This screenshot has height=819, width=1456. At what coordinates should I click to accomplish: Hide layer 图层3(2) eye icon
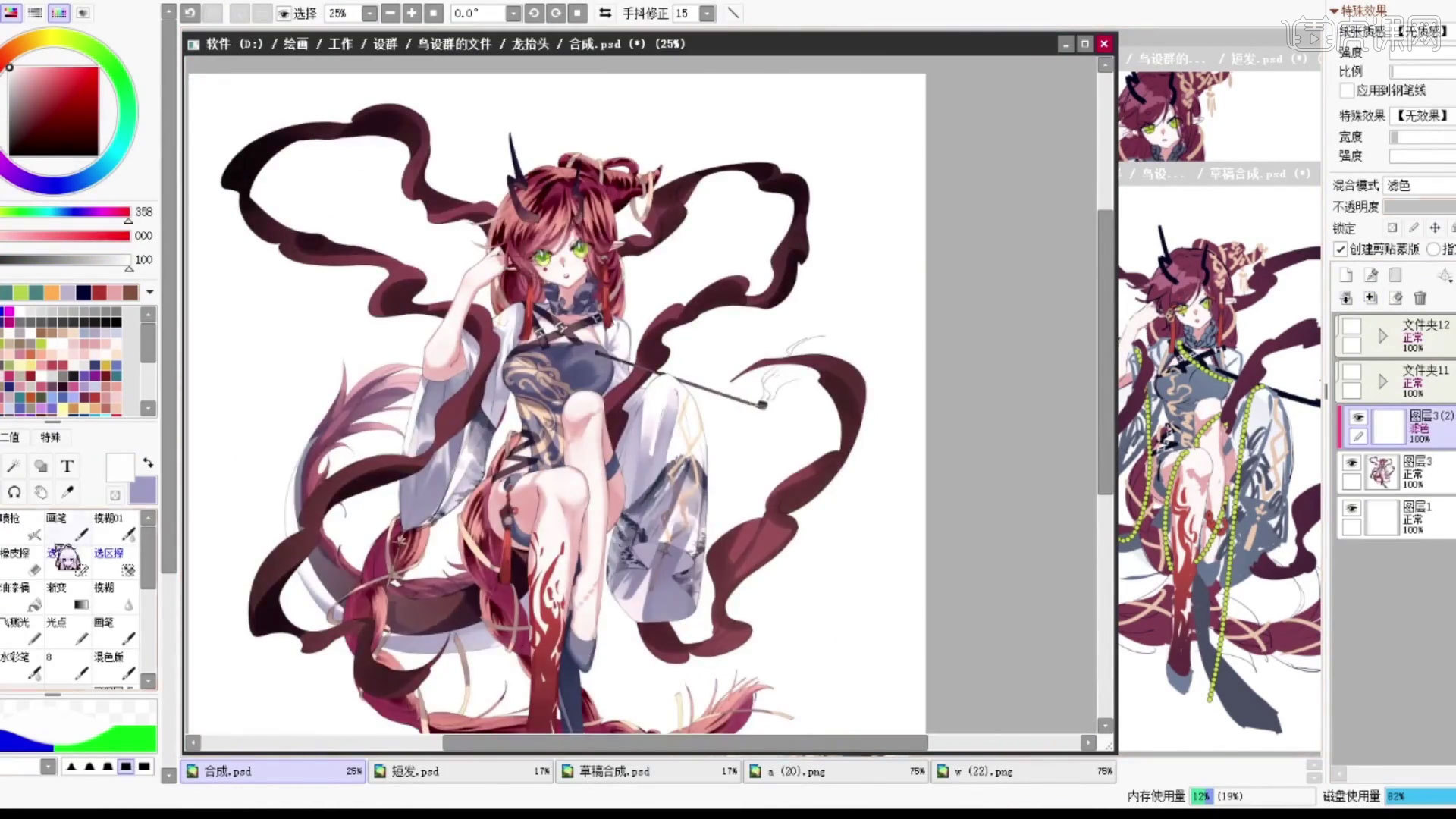tap(1358, 417)
